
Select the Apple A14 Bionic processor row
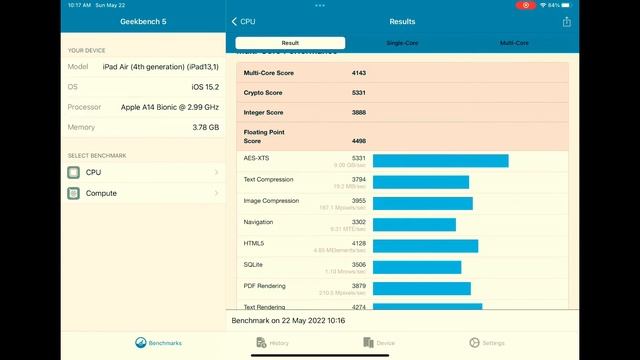143,107
